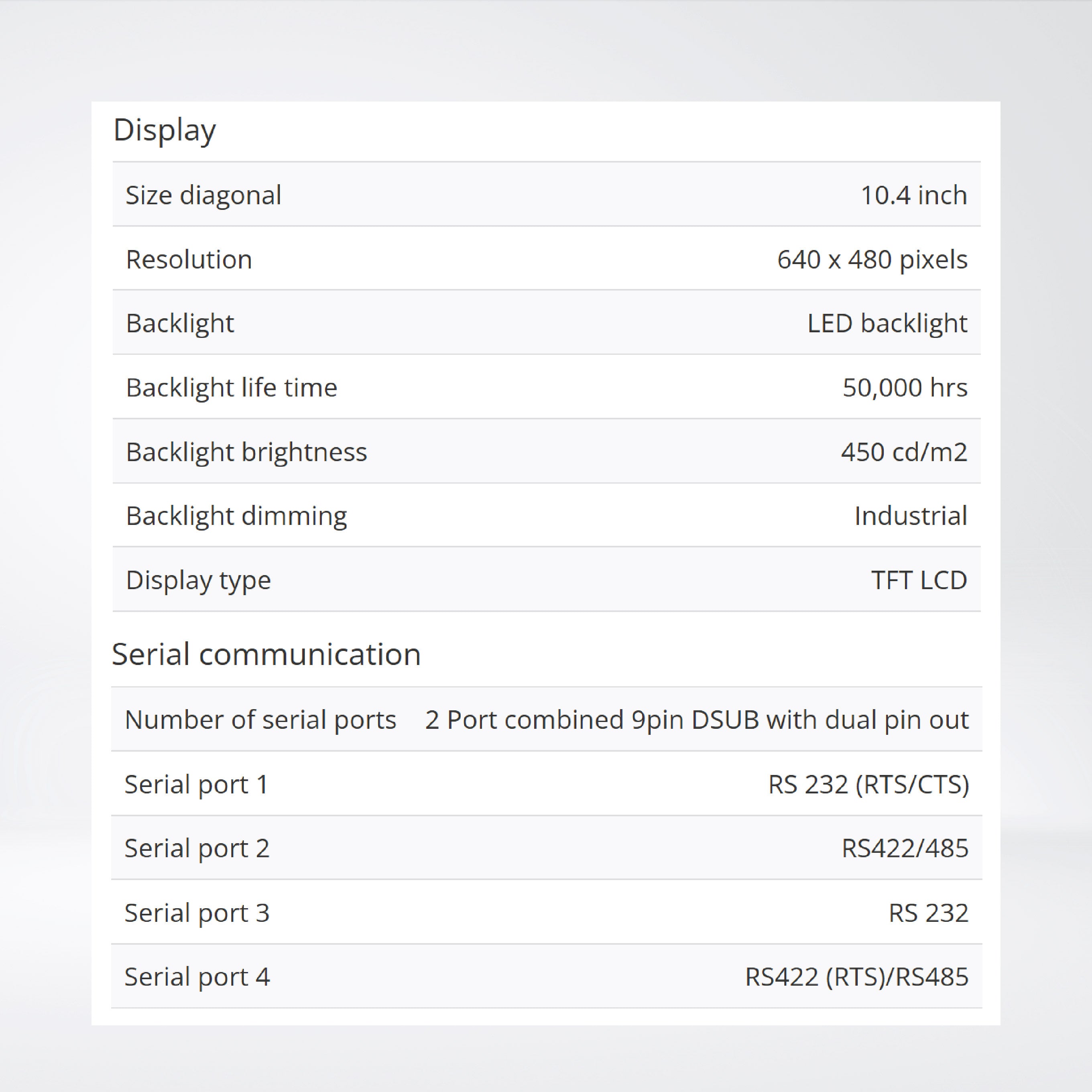Screen dimensions: 1092x1092
Task: Select the Number of serial ports label
Action: (x=260, y=720)
